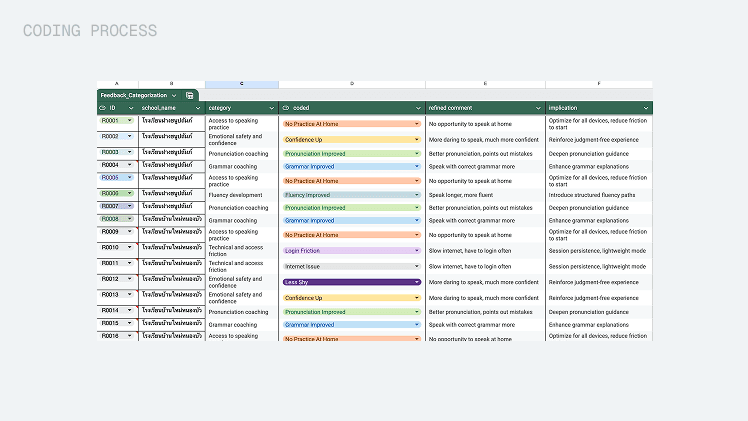Image resolution: width=748 pixels, height=421 pixels.
Task: Click the Confidence Up chip in row R0002
Action: tap(352, 140)
